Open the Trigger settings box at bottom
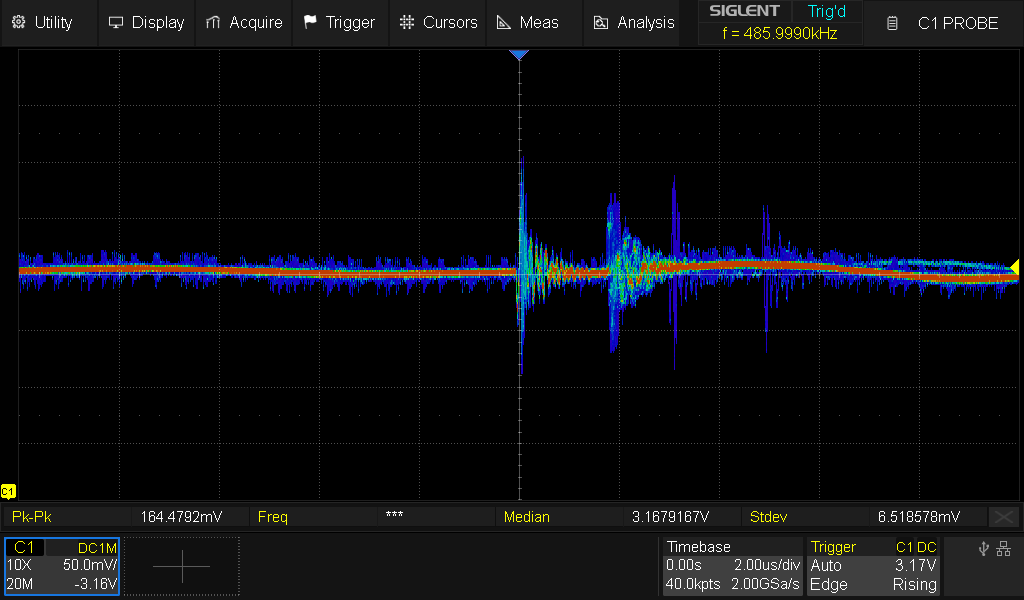Viewport: 1024px width, 600px height. click(874, 566)
